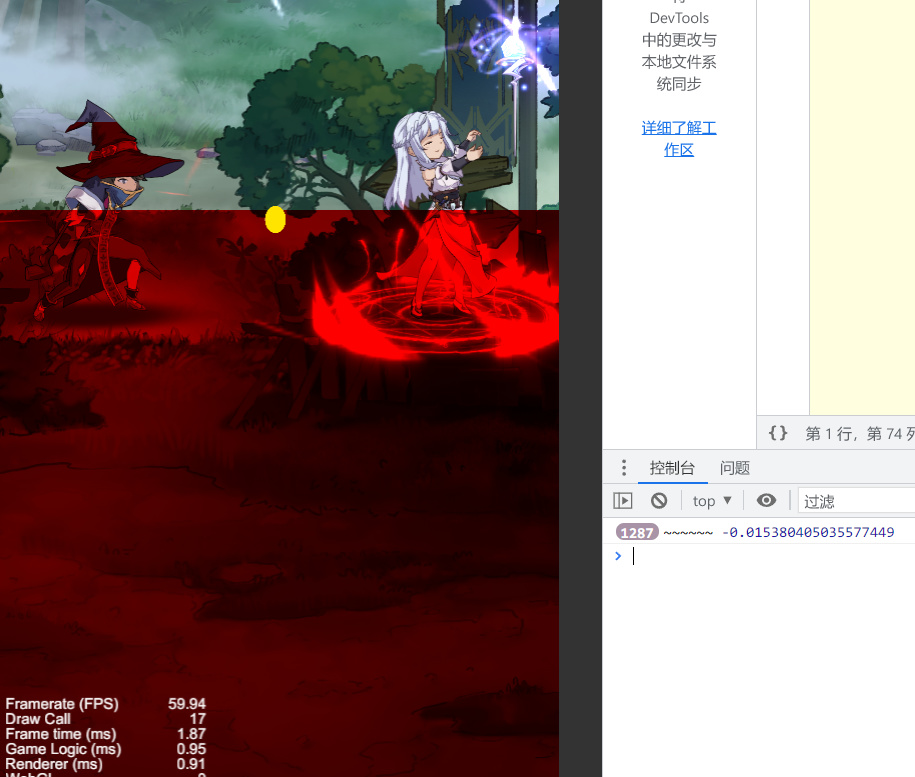The image size is (915, 777).
Task: Click the logged value -0.015380405035577449
Action: click(x=808, y=532)
